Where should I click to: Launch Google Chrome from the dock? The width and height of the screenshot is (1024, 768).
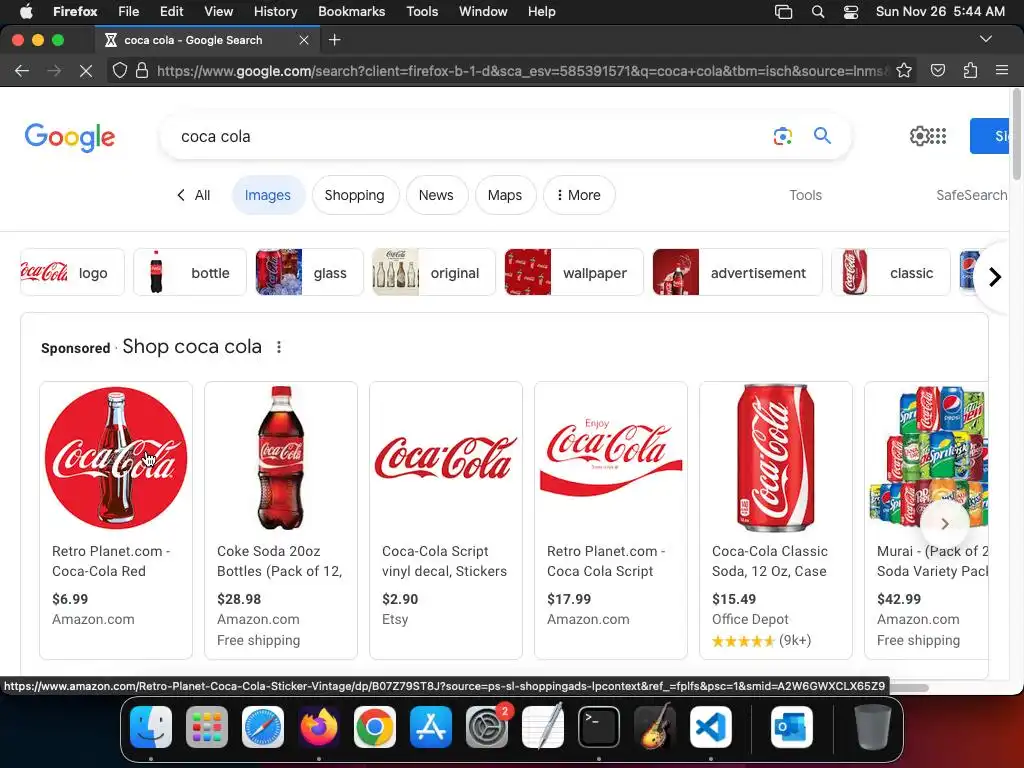pos(375,727)
